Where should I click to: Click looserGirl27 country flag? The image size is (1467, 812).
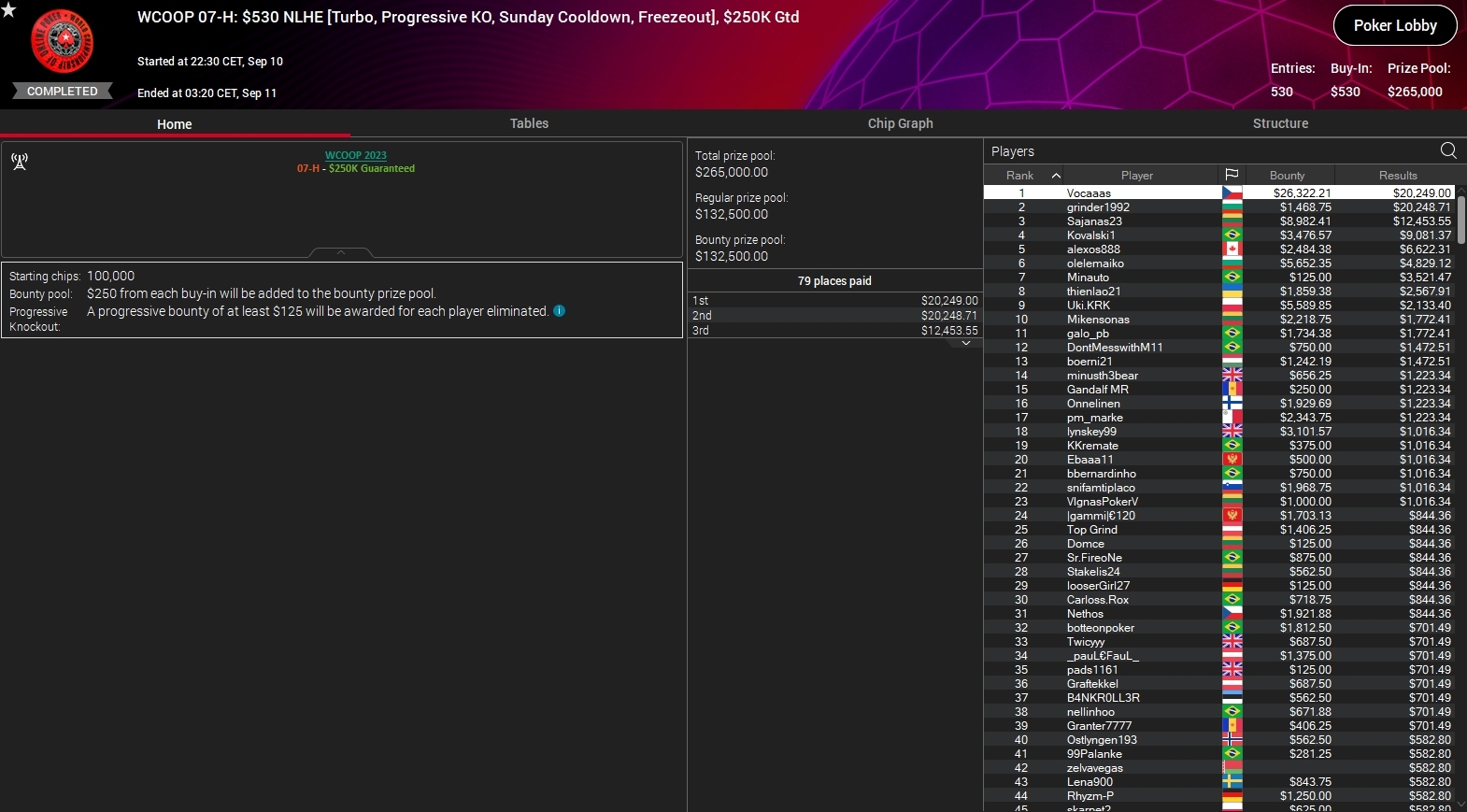1232,585
